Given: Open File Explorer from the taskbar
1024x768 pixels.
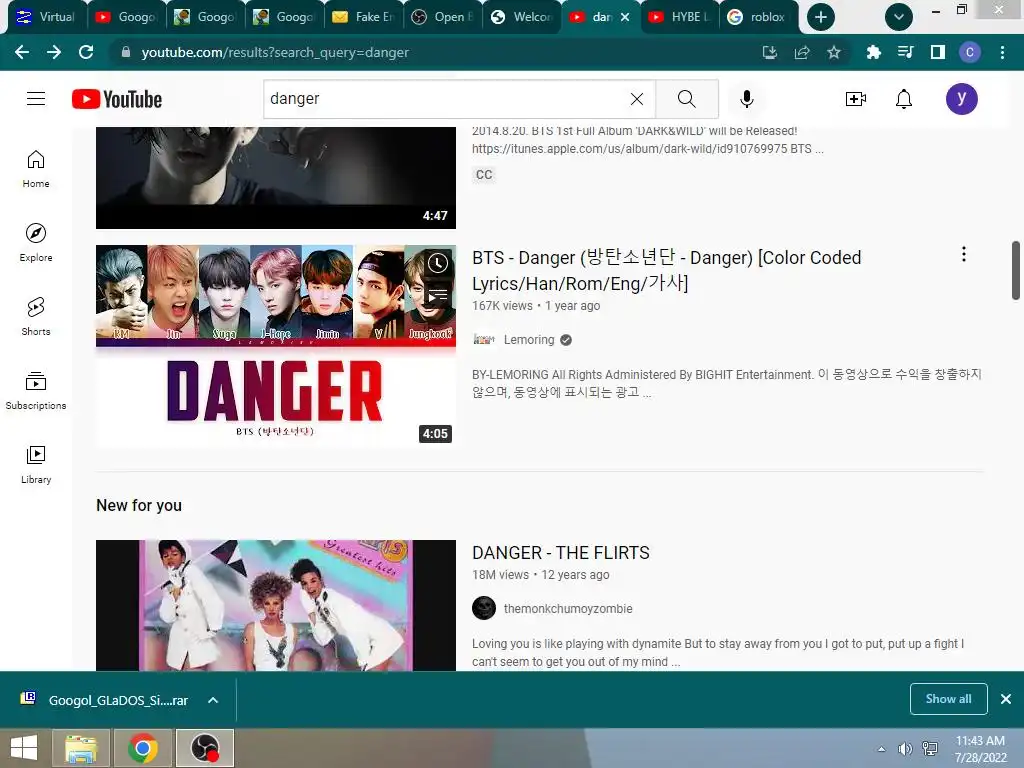Looking at the screenshot, I should point(81,748).
